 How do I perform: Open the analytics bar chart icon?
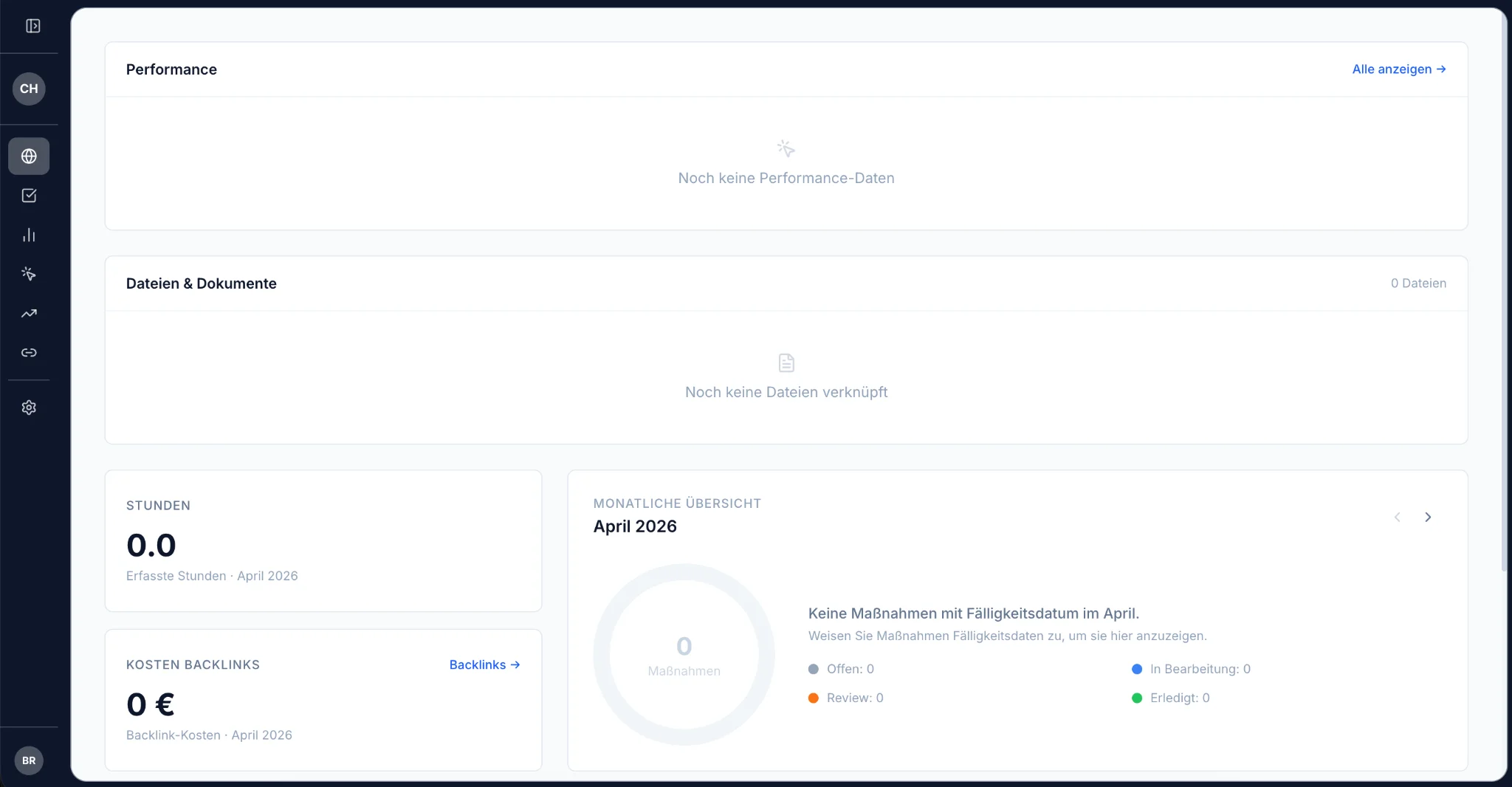(29, 235)
